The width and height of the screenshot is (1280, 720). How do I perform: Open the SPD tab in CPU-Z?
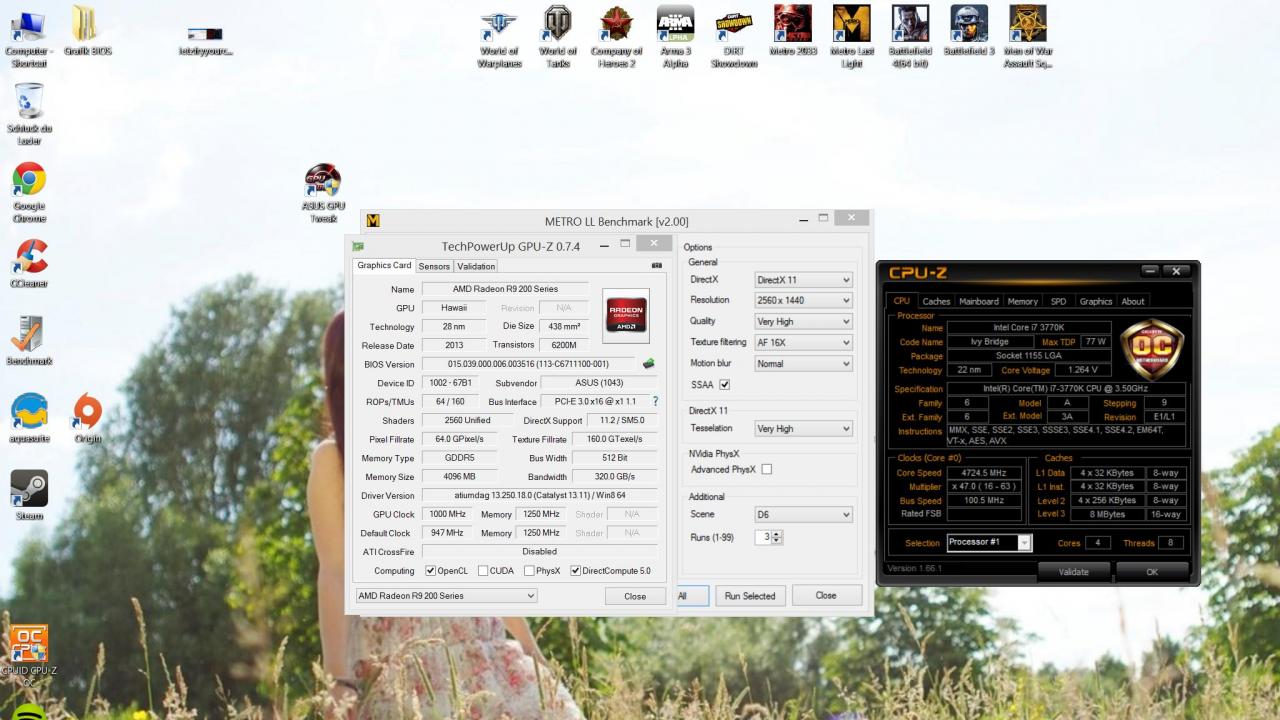click(x=1058, y=301)
